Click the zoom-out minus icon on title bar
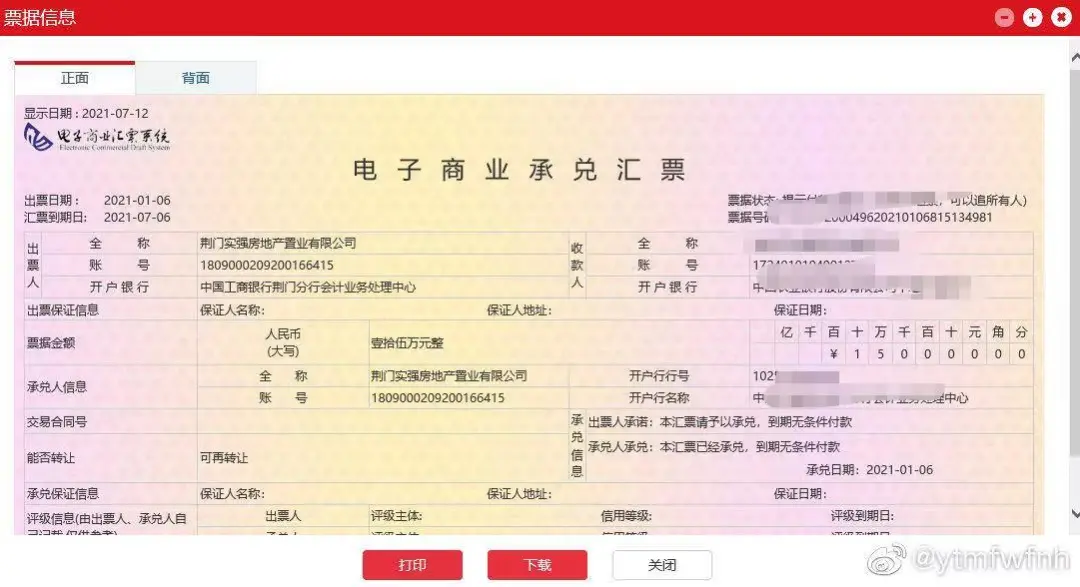 (1003, 17)
